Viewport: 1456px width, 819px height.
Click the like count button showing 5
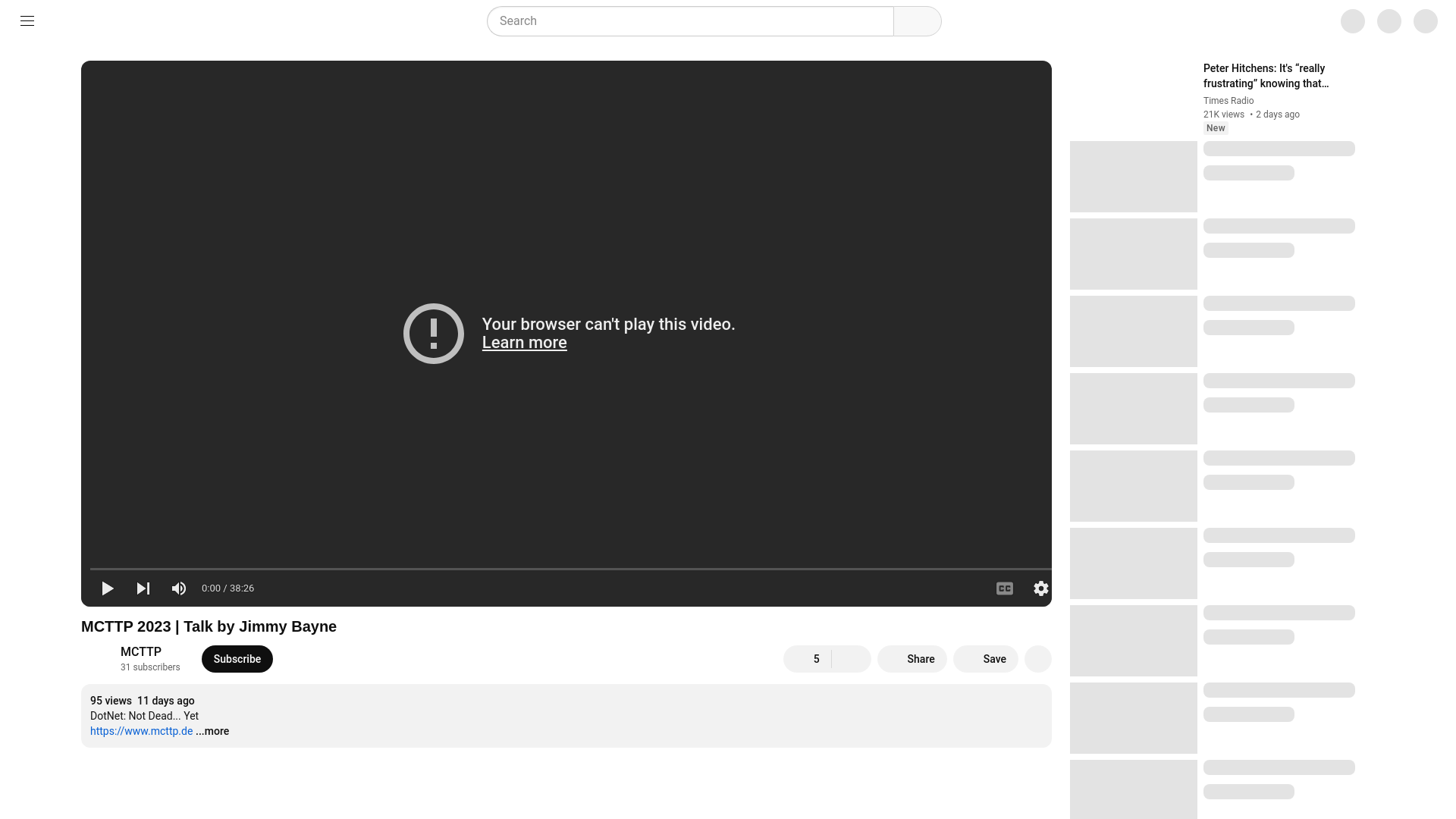(x=808, y=658)
